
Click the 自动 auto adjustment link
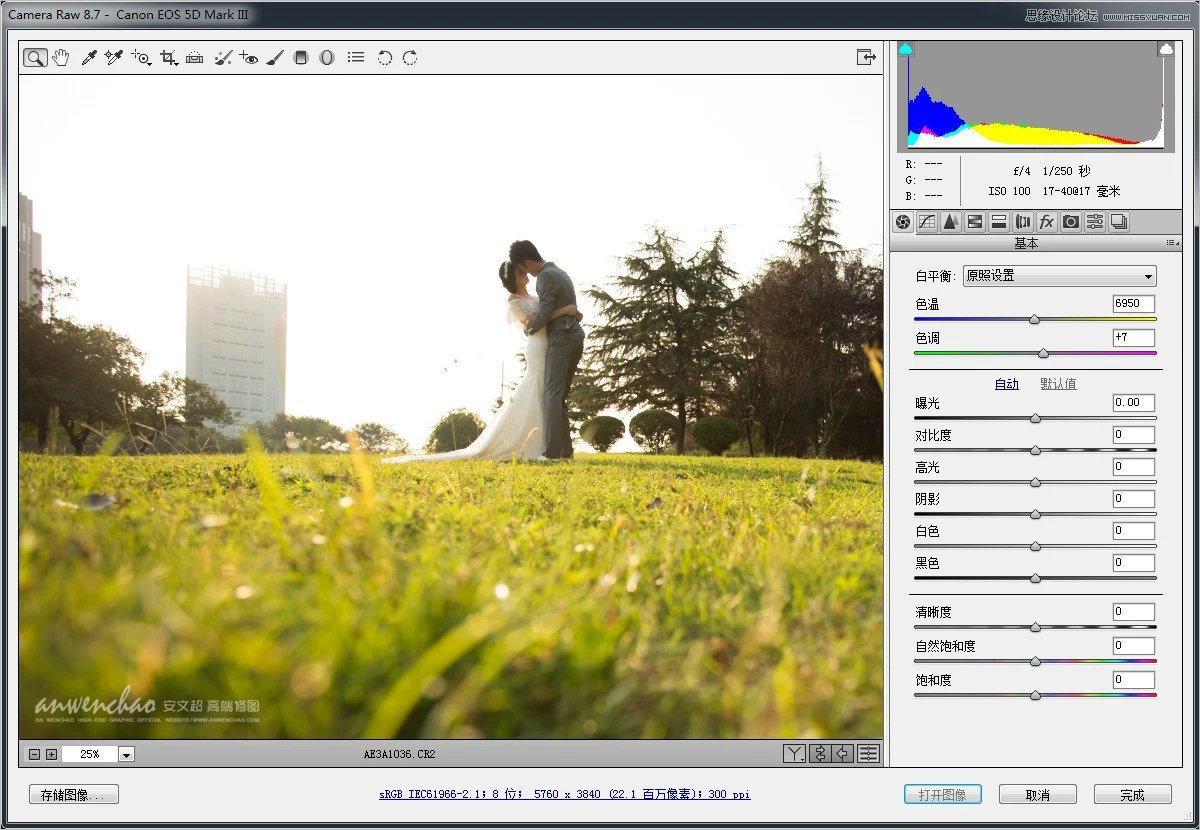pos(1006,383)
